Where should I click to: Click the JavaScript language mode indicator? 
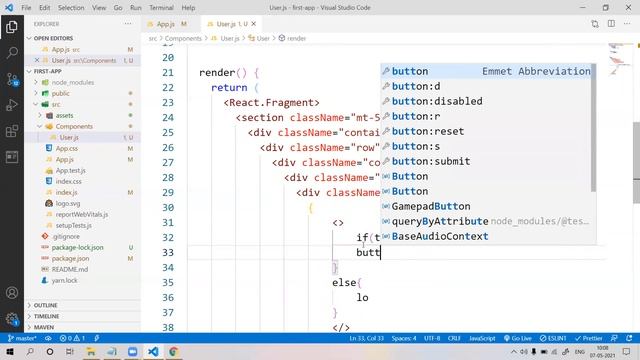(x=482, y=338)
